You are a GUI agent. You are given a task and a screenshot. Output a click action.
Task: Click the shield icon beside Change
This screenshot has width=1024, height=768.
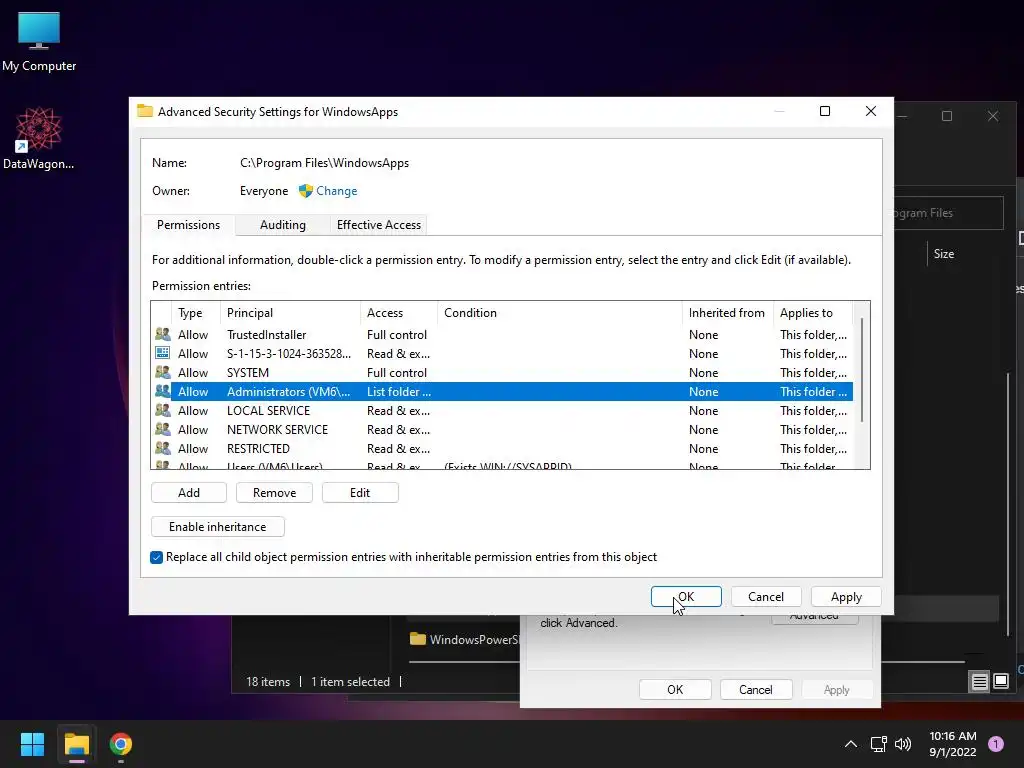tap(306, 191)
